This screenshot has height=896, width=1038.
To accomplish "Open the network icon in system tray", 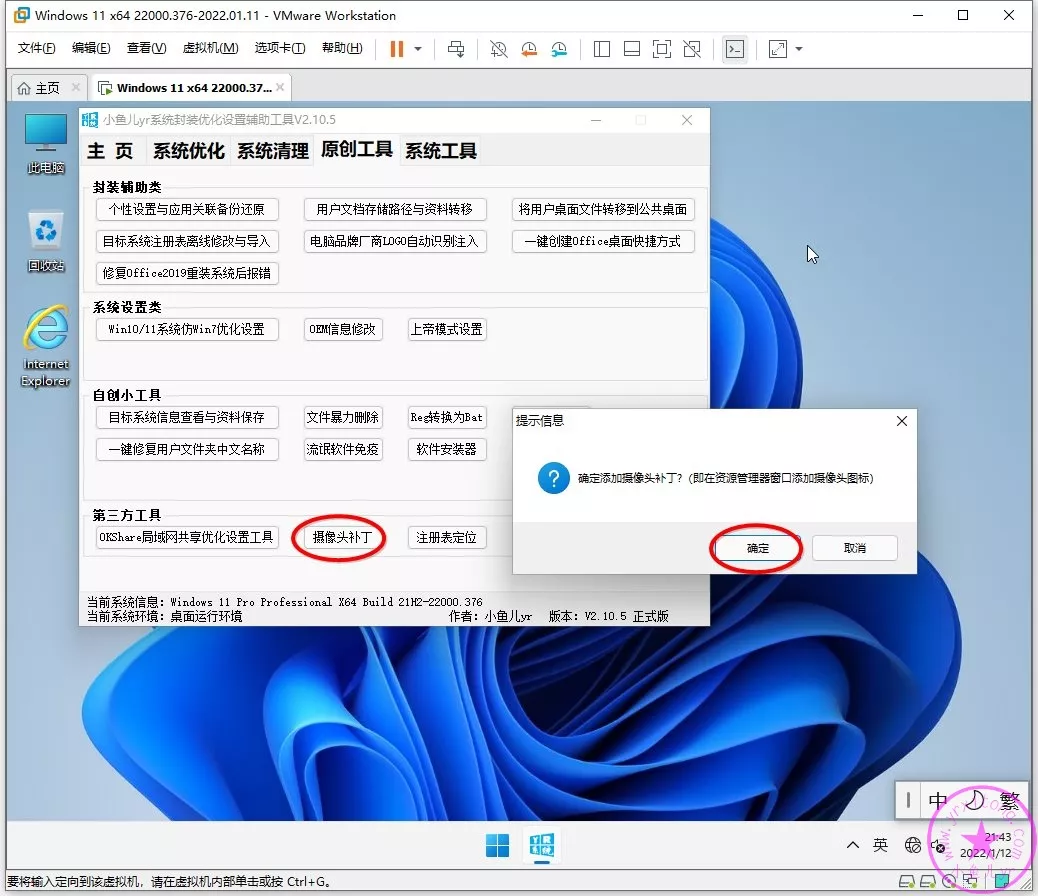I will pyautogui.click(x=912, y=845).
